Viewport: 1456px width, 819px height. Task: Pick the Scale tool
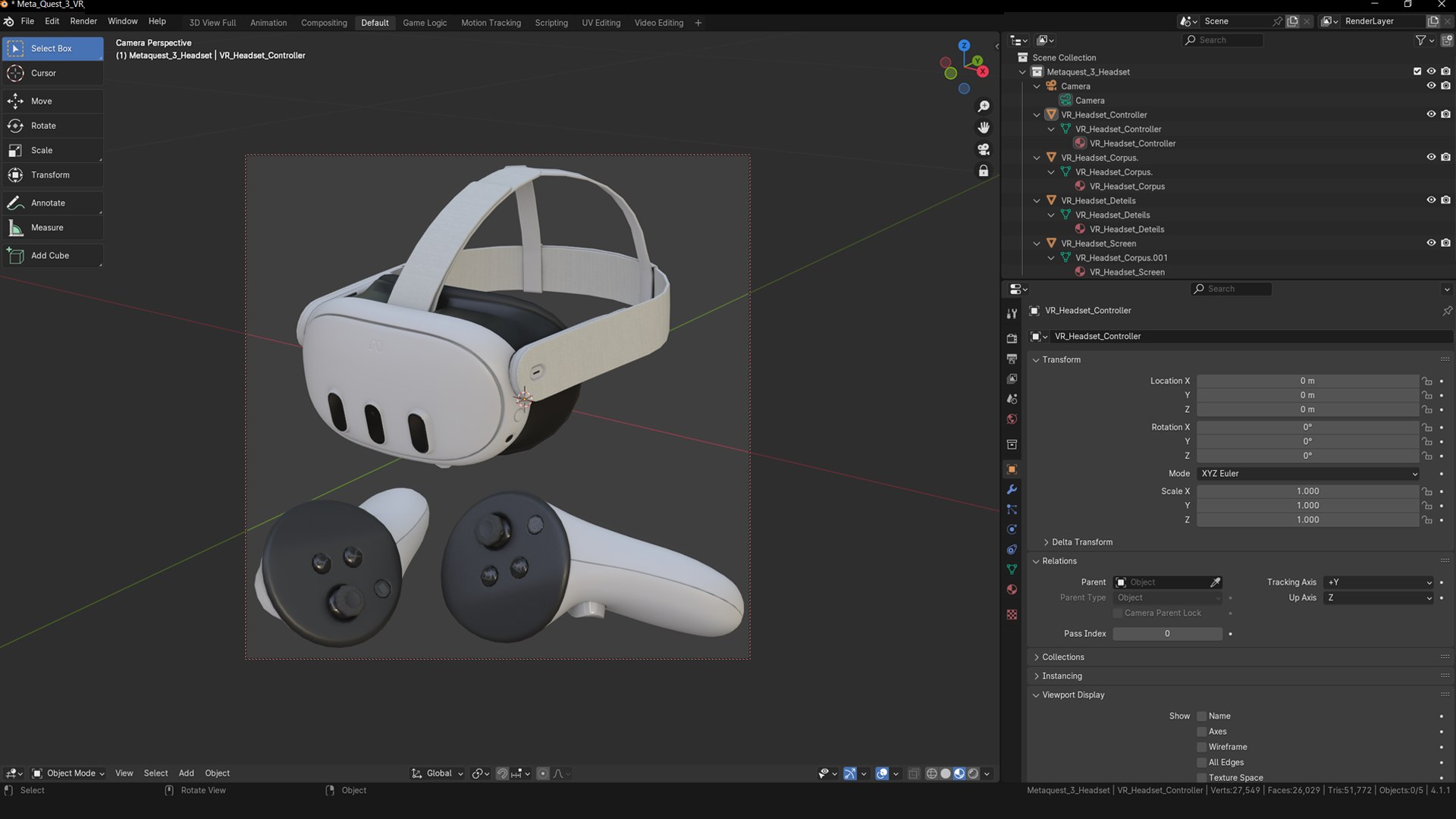[x=52, y=150]
